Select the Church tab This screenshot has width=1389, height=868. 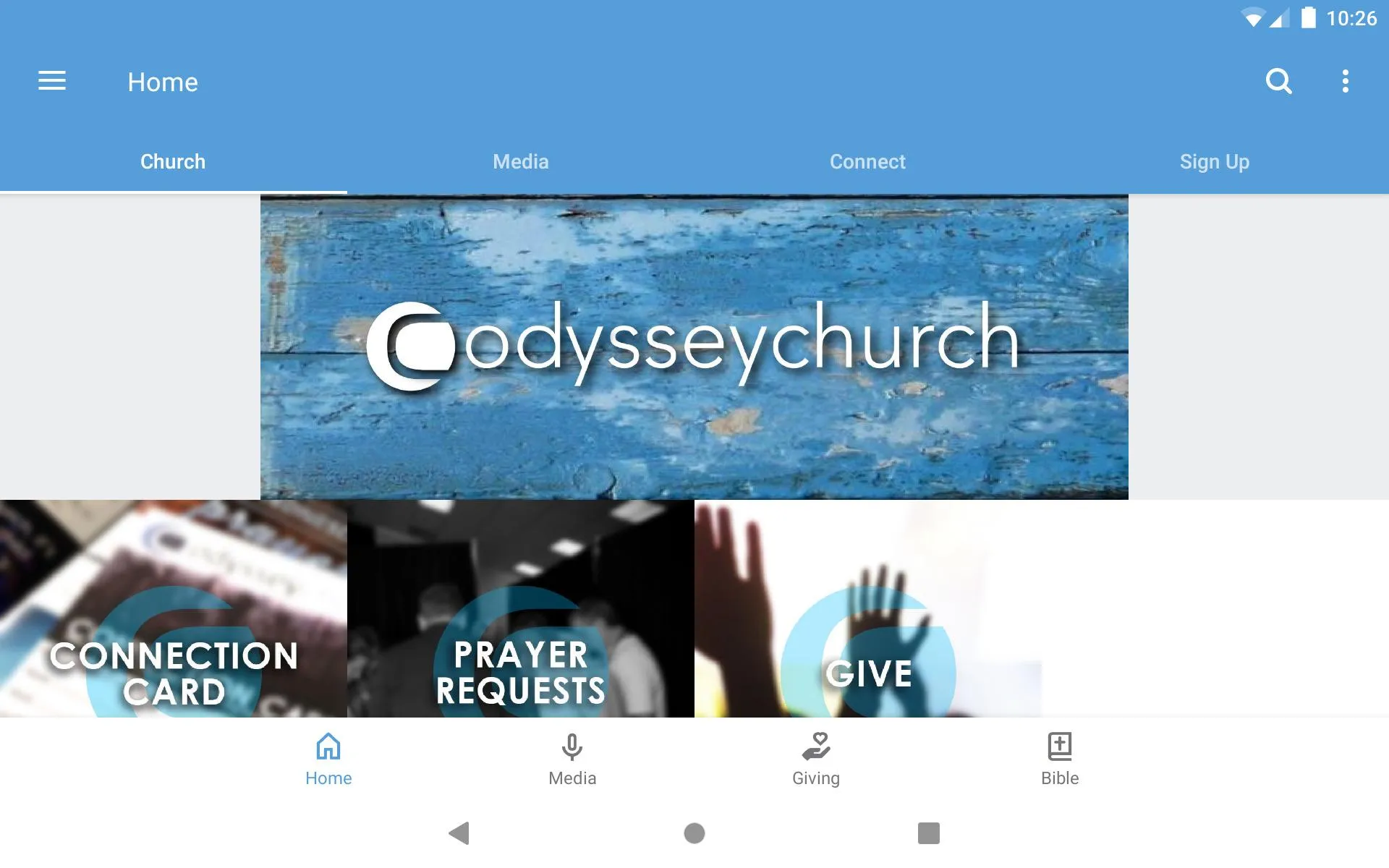(172, 161)
